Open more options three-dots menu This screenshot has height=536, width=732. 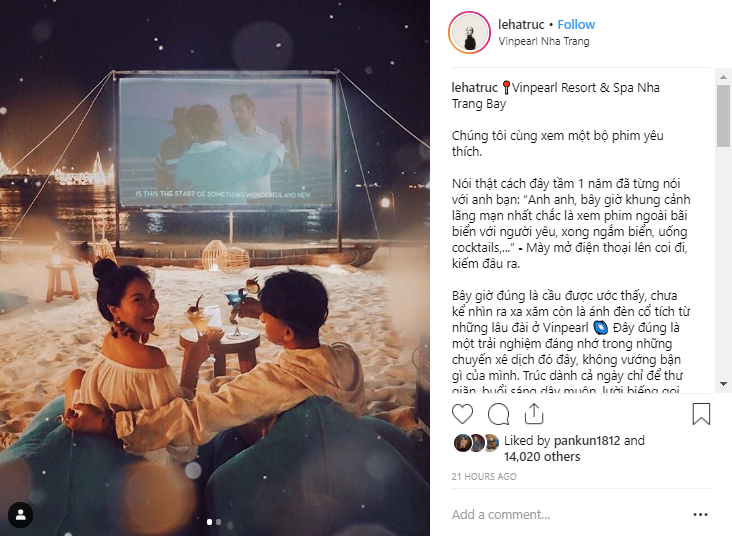pos(700,515)
